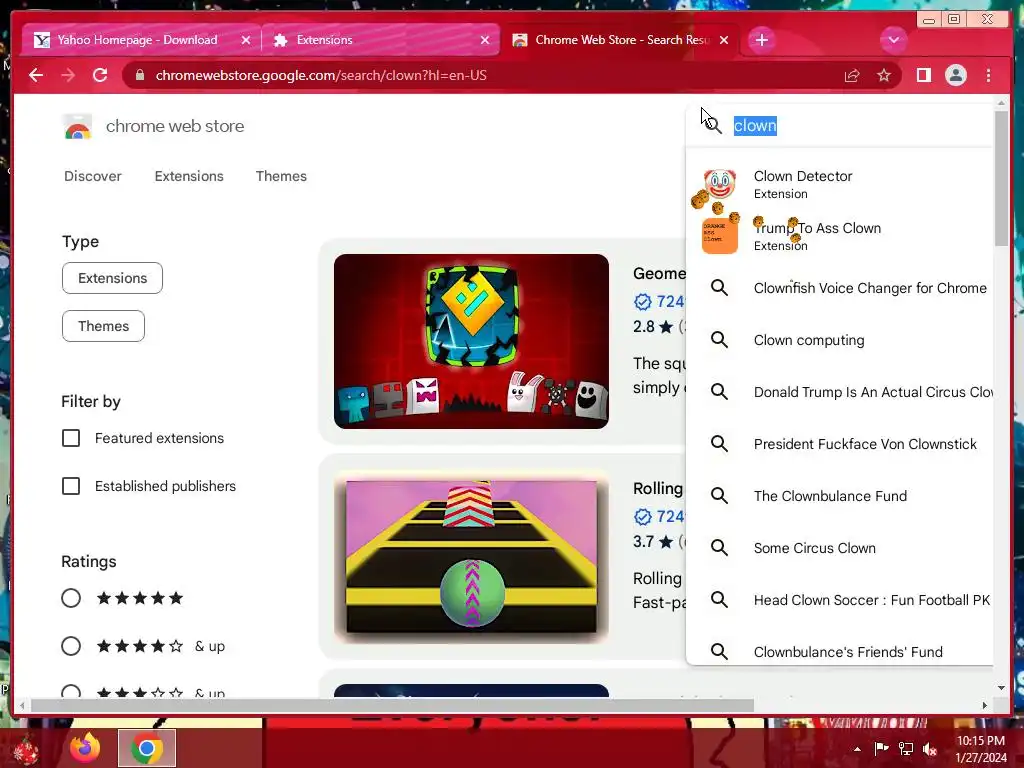The height and width of the screenshot is (768, 1024).
Task: Bookmark this page with the star icon
Action: pyautogui.click(x=884, y=75)
